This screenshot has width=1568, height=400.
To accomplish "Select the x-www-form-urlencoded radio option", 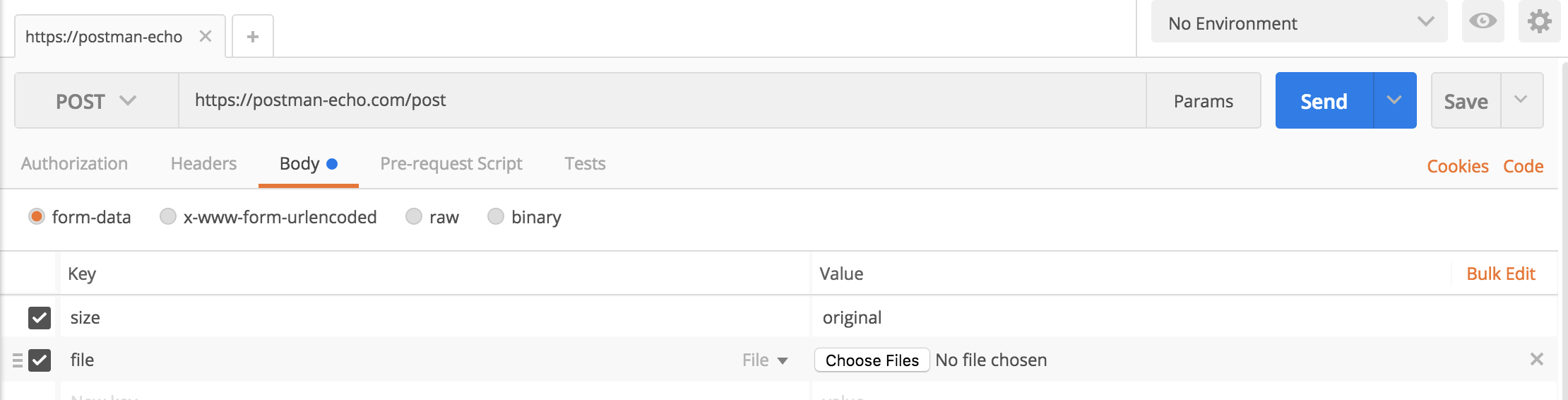I will coord(168,216).
